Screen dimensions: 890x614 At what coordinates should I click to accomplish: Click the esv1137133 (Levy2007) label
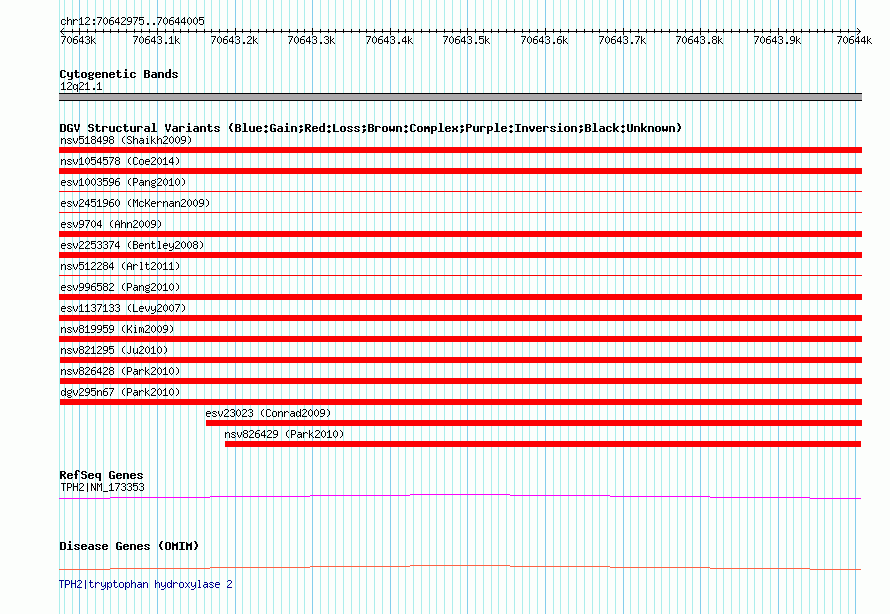tap(123, 308)
